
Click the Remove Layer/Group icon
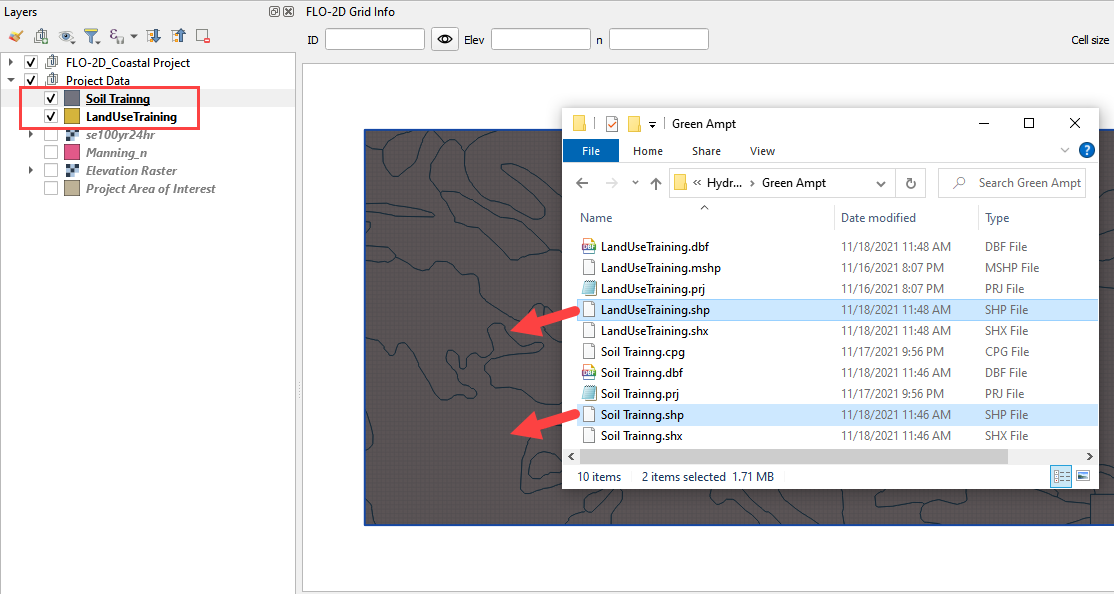203,37
